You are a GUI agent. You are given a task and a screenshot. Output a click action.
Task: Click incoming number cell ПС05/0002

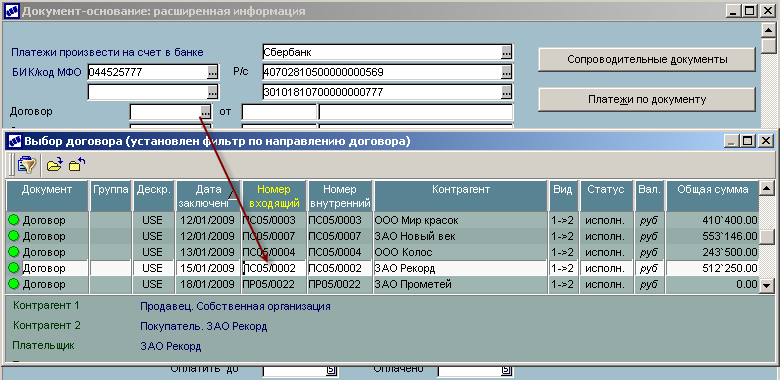(274, 268)
